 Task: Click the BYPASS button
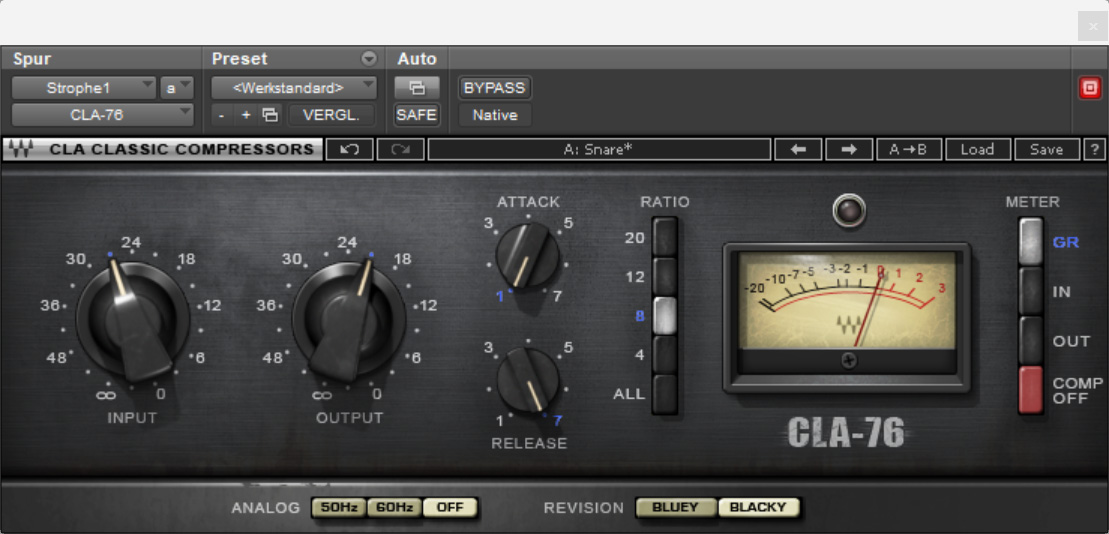tap(494, 88)
